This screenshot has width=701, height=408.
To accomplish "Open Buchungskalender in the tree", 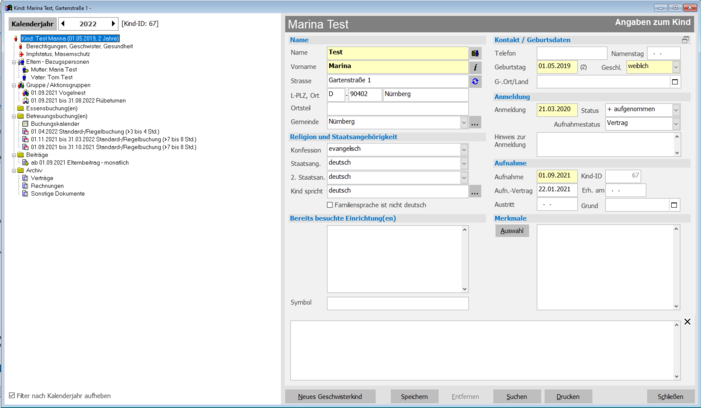I will pos(57,123).
